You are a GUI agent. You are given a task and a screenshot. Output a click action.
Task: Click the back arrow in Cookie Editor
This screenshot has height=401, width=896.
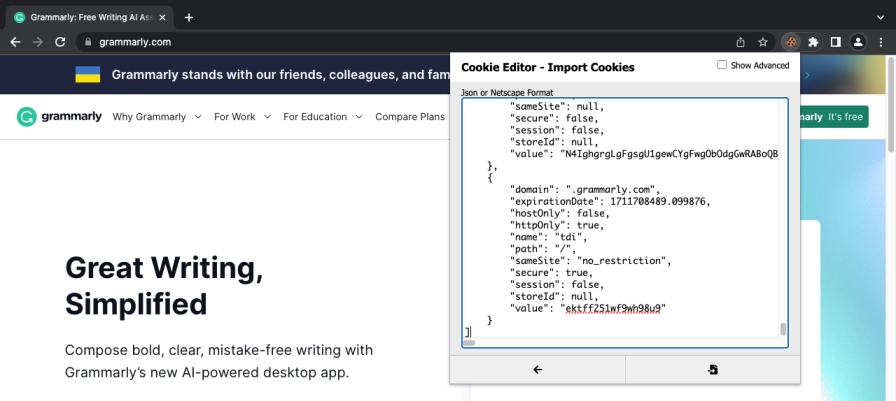pyautogui.click(x=537, y=370)
